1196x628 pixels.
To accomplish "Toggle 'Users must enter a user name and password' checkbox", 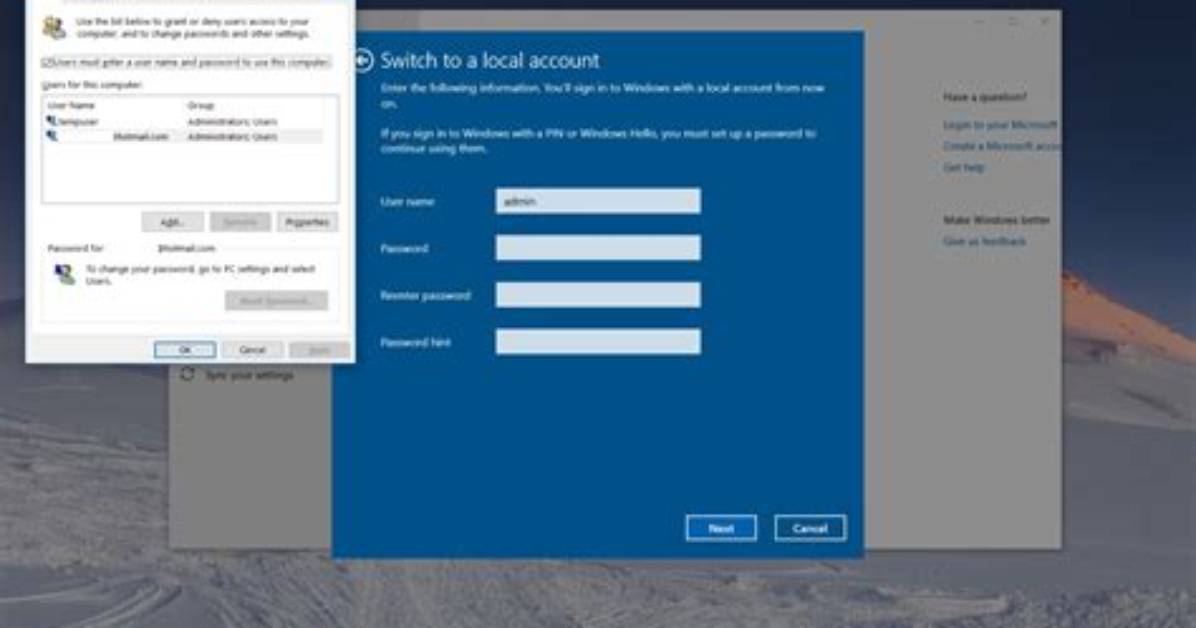I will click(45, 63).
